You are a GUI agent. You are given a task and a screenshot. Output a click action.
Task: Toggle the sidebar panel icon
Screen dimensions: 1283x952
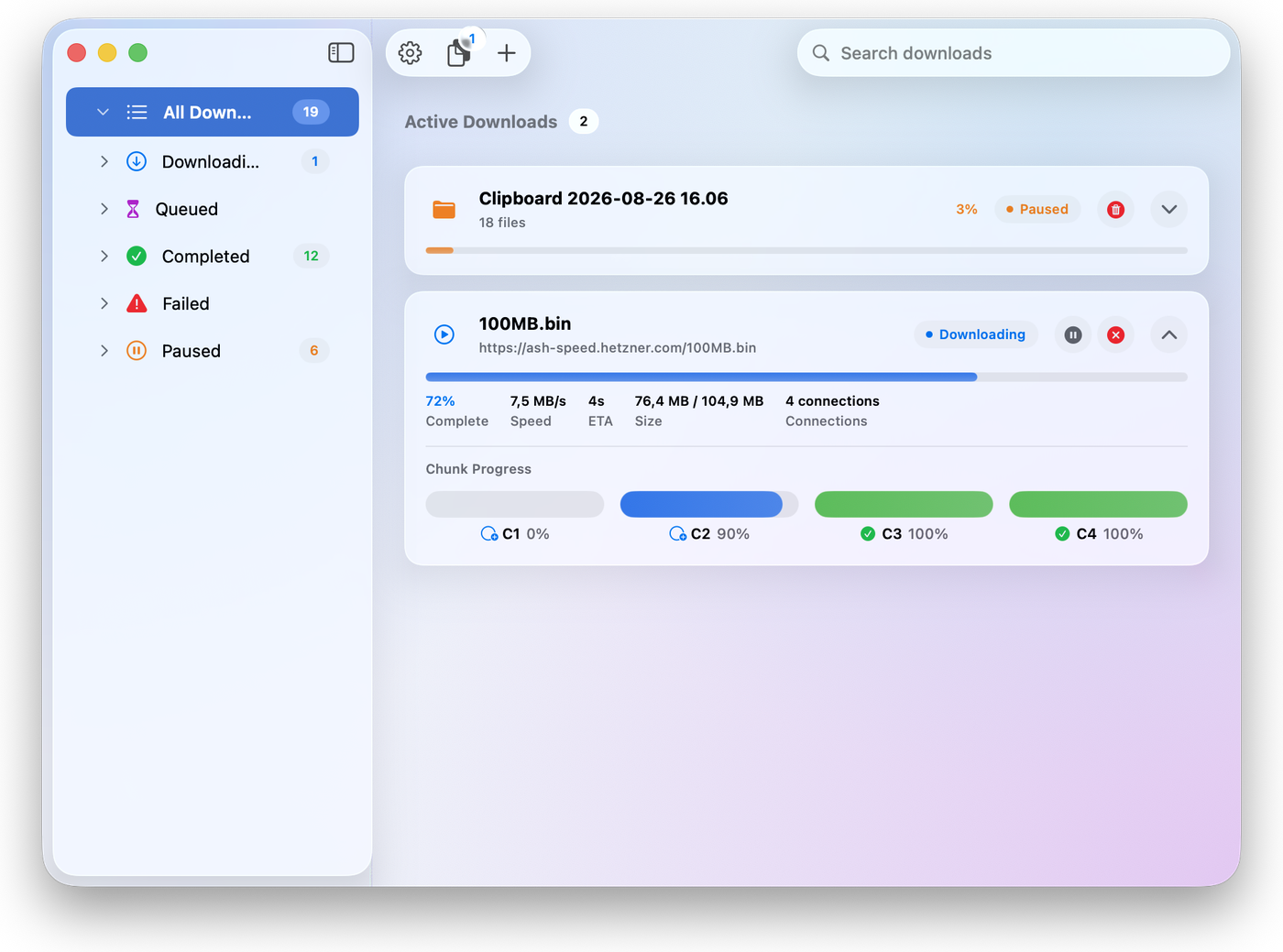pyautogui.click(x=341, y=53)
